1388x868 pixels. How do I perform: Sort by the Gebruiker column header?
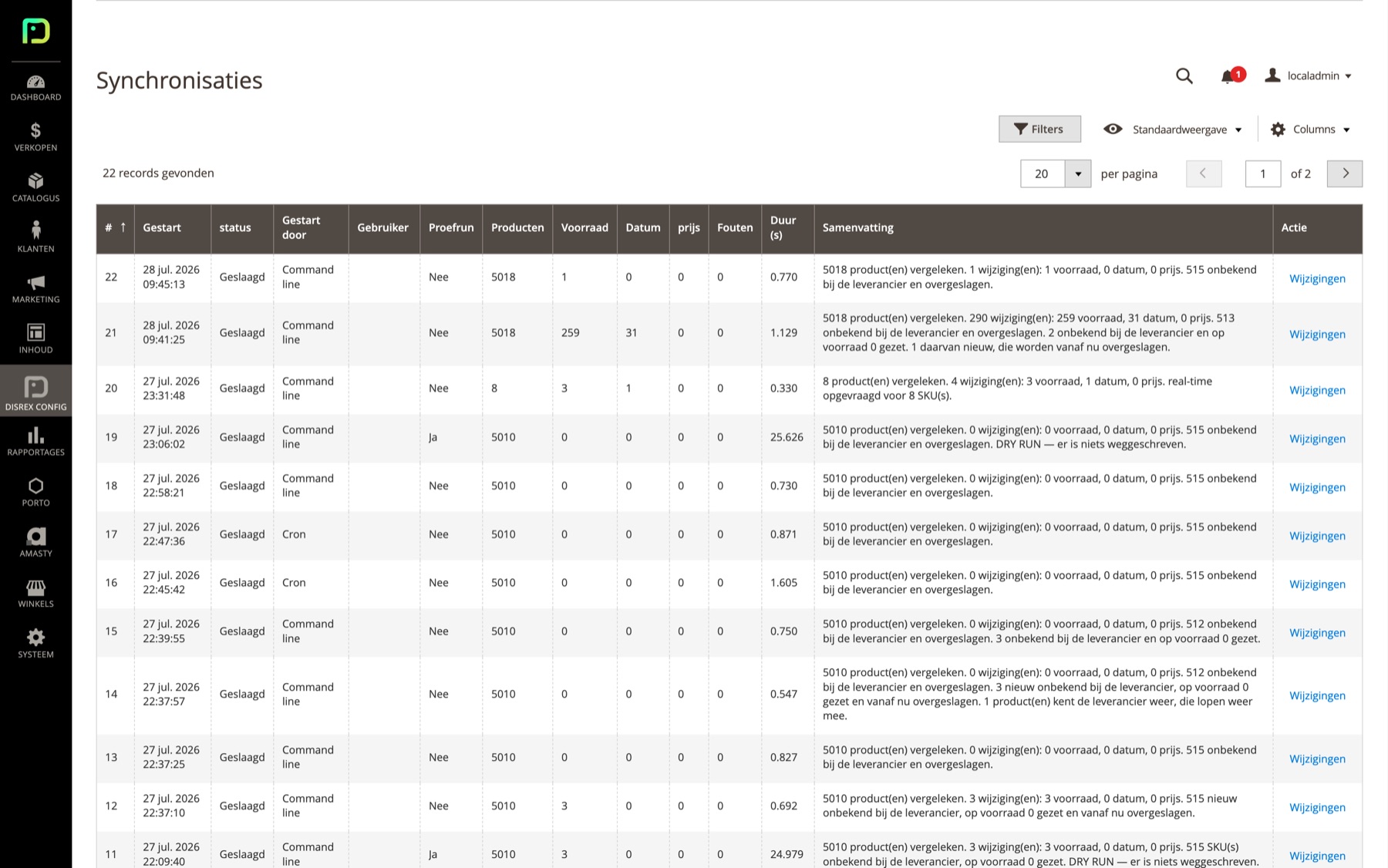pos(384,227)
